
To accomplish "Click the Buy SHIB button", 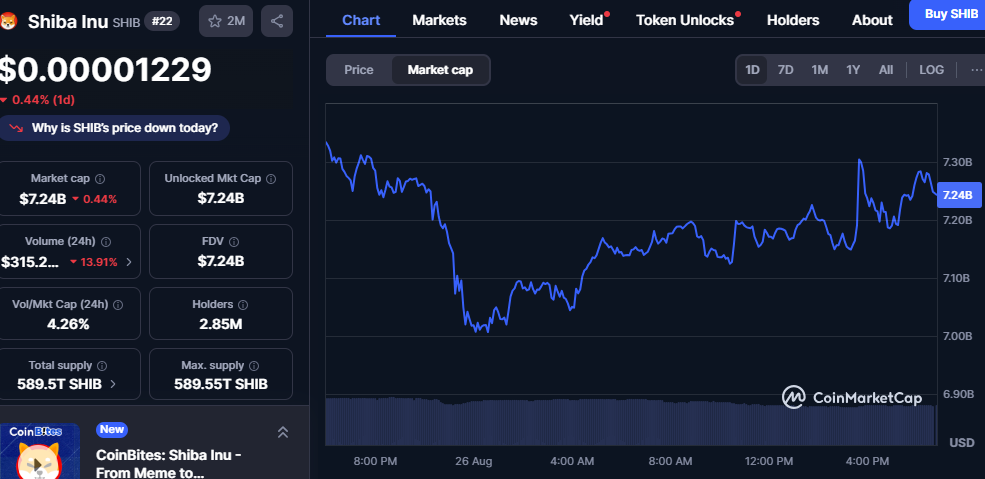I will pos(947,14).
